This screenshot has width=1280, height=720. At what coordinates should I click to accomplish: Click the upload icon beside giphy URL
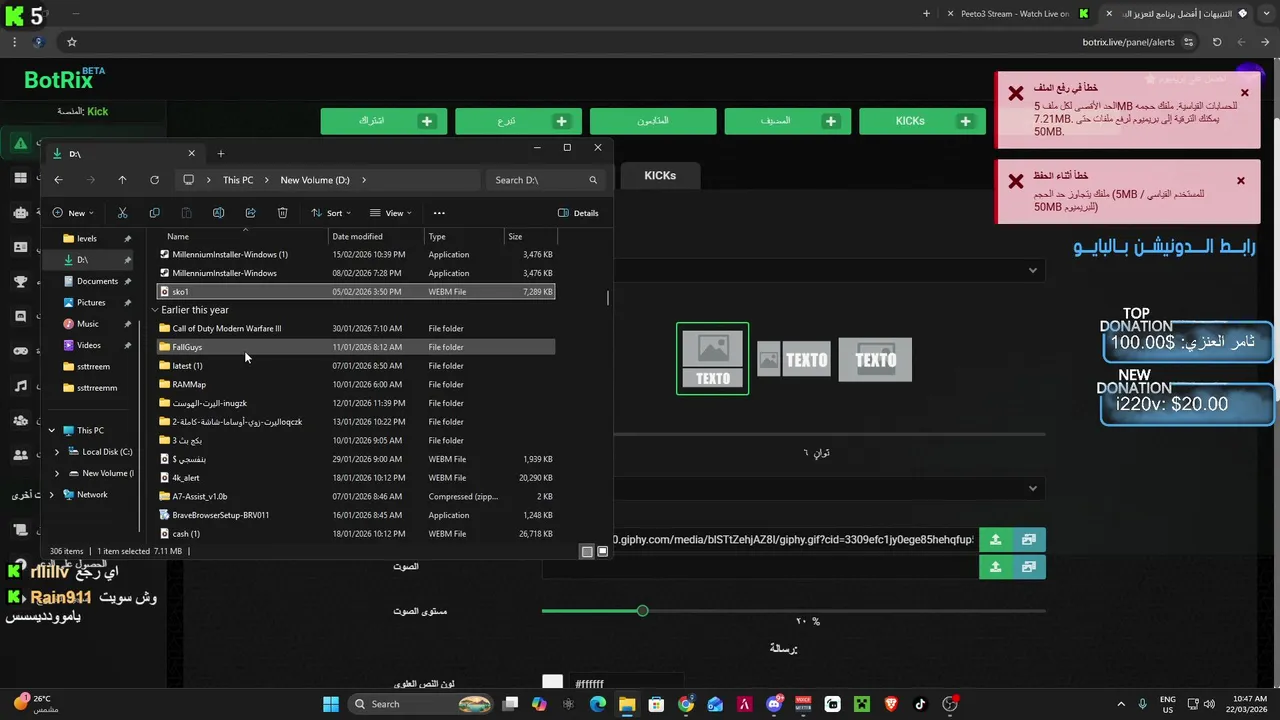tap(995, 540)
